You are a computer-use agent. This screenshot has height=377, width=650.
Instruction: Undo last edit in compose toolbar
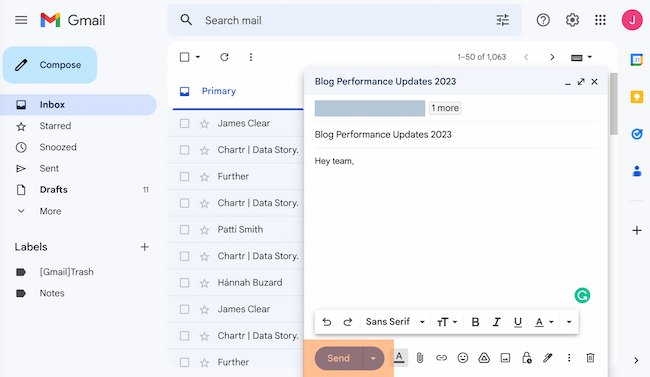coord(327,322)
